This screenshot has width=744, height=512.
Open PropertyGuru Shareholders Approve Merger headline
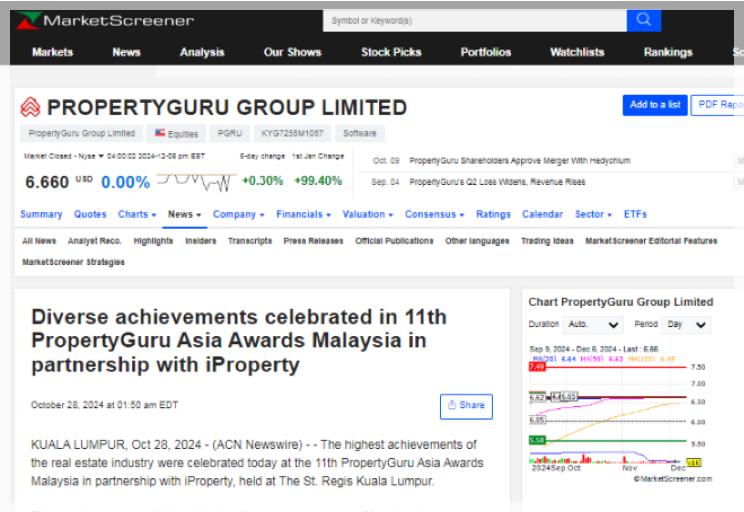519,160
